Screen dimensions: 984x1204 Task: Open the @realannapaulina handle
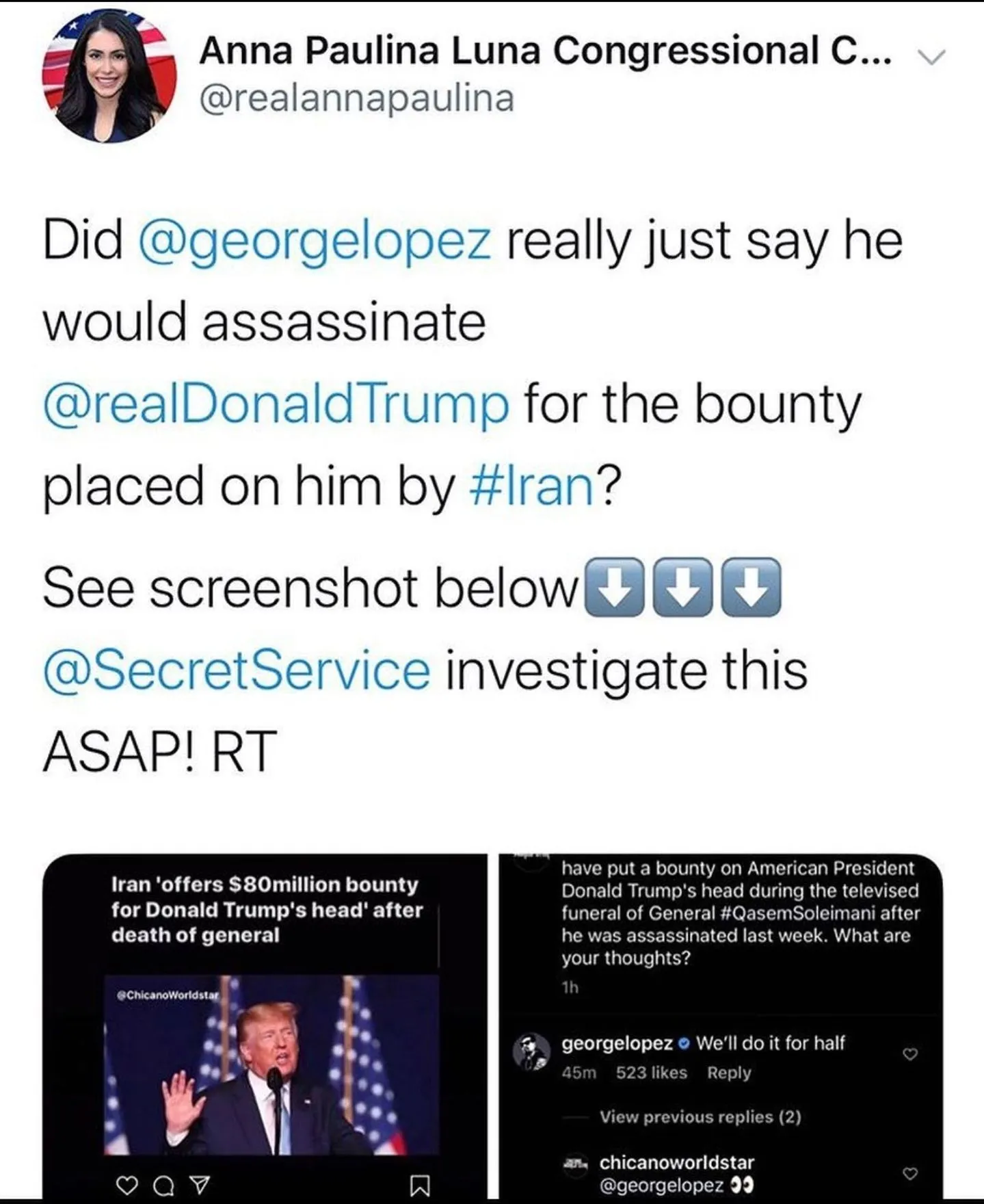(356, 98)
